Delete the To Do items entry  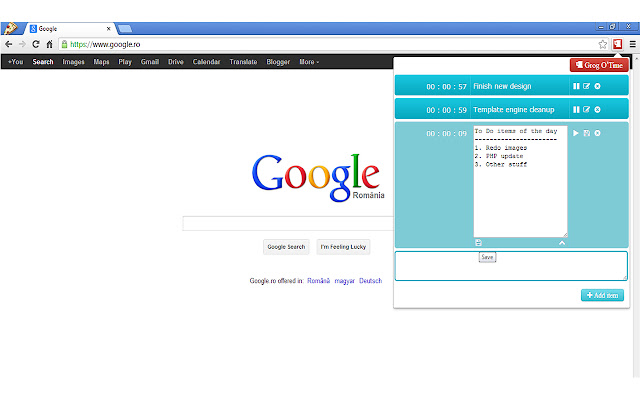coord(598,133)
